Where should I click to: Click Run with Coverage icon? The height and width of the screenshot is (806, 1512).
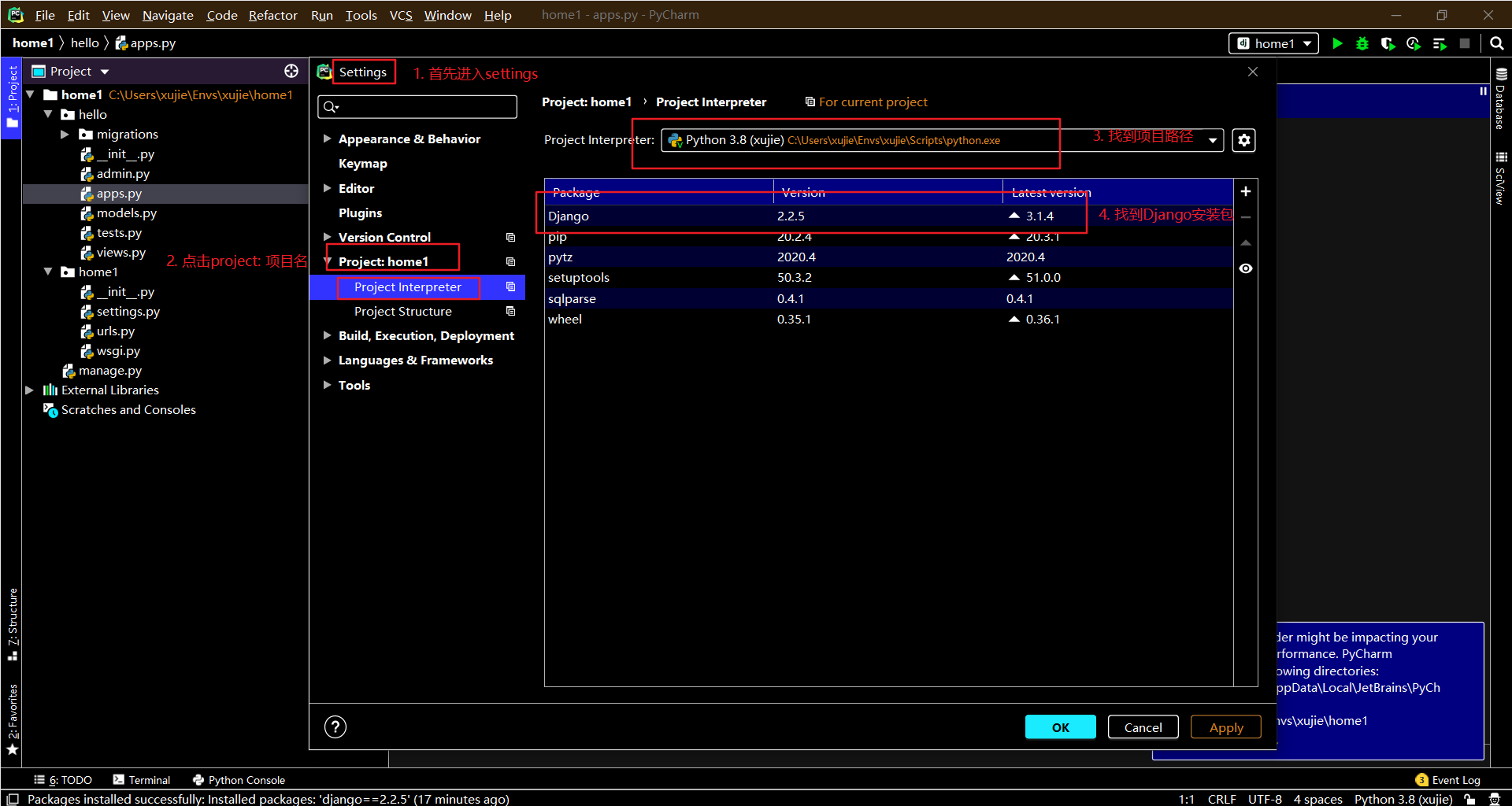tap(1388, 44)
